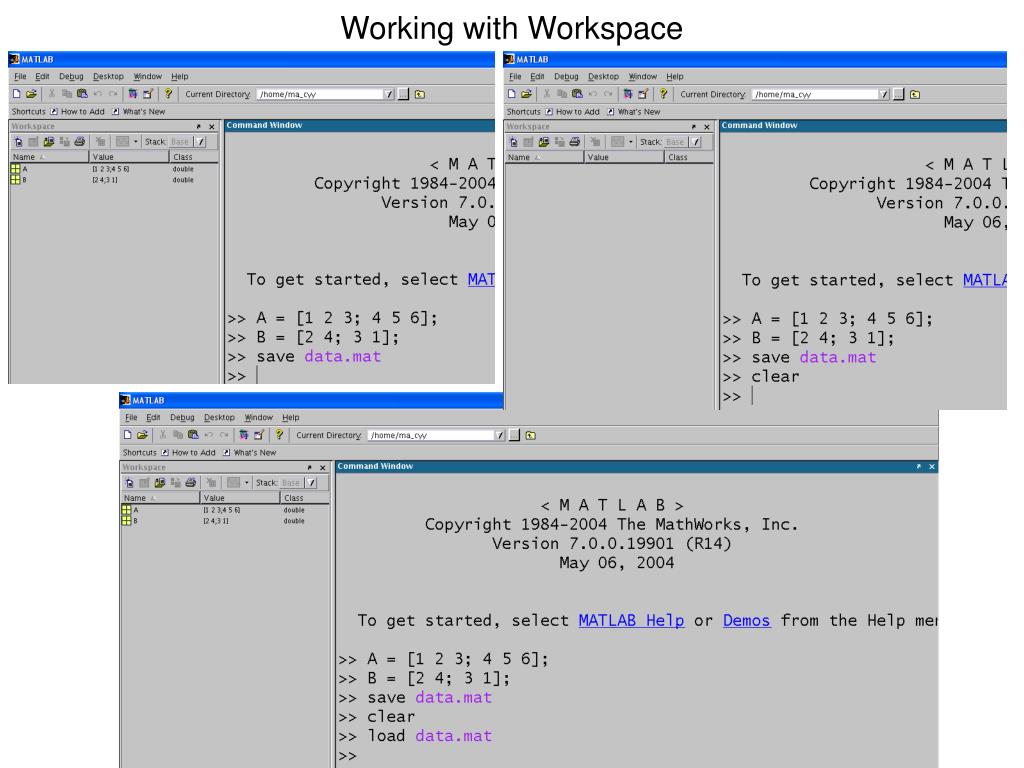
Task: Click Current Directory path field in top-right window
Action: coord(814,94)
